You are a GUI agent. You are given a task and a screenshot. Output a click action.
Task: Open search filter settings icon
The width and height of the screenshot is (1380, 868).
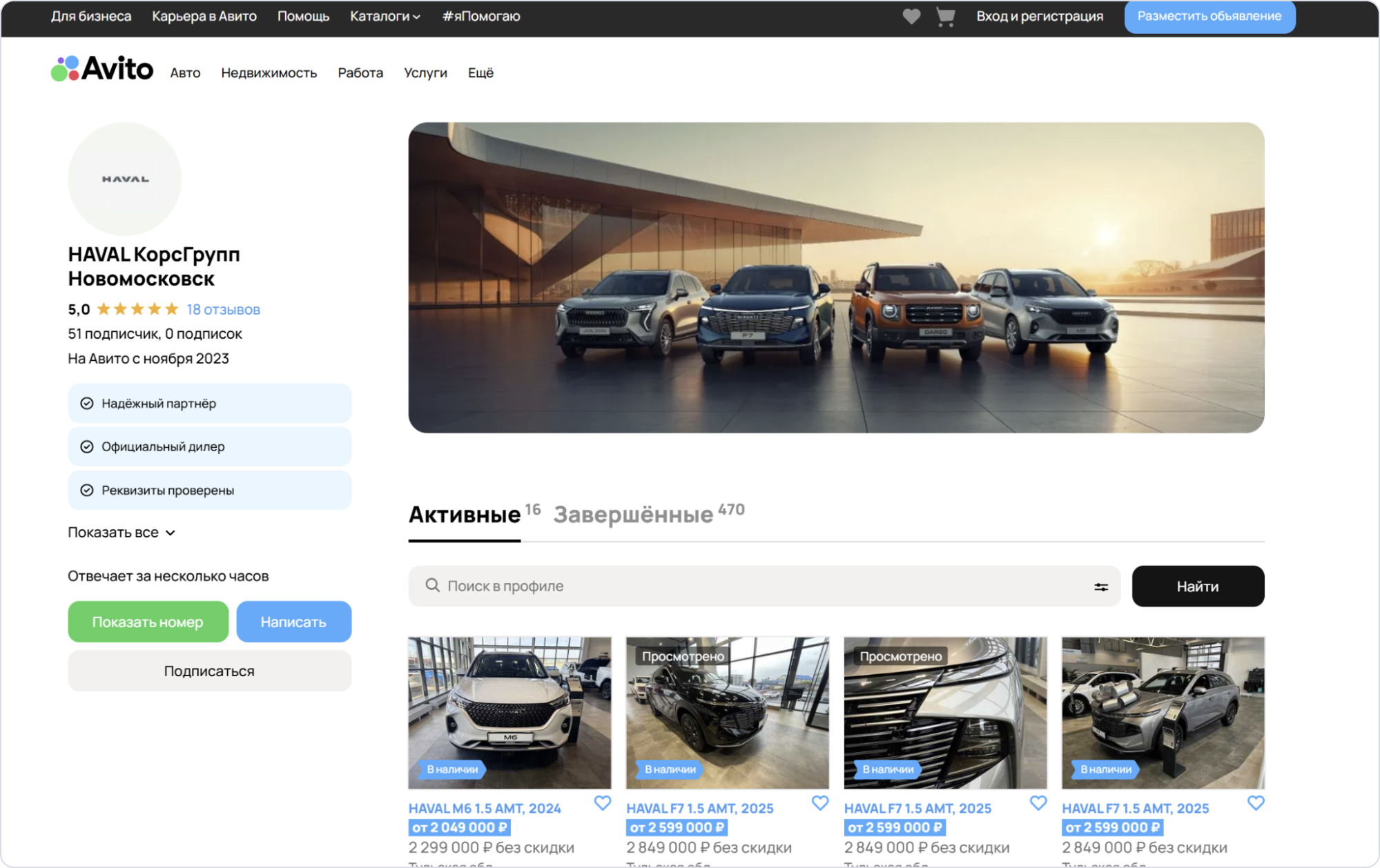(x=1100, y=586)
